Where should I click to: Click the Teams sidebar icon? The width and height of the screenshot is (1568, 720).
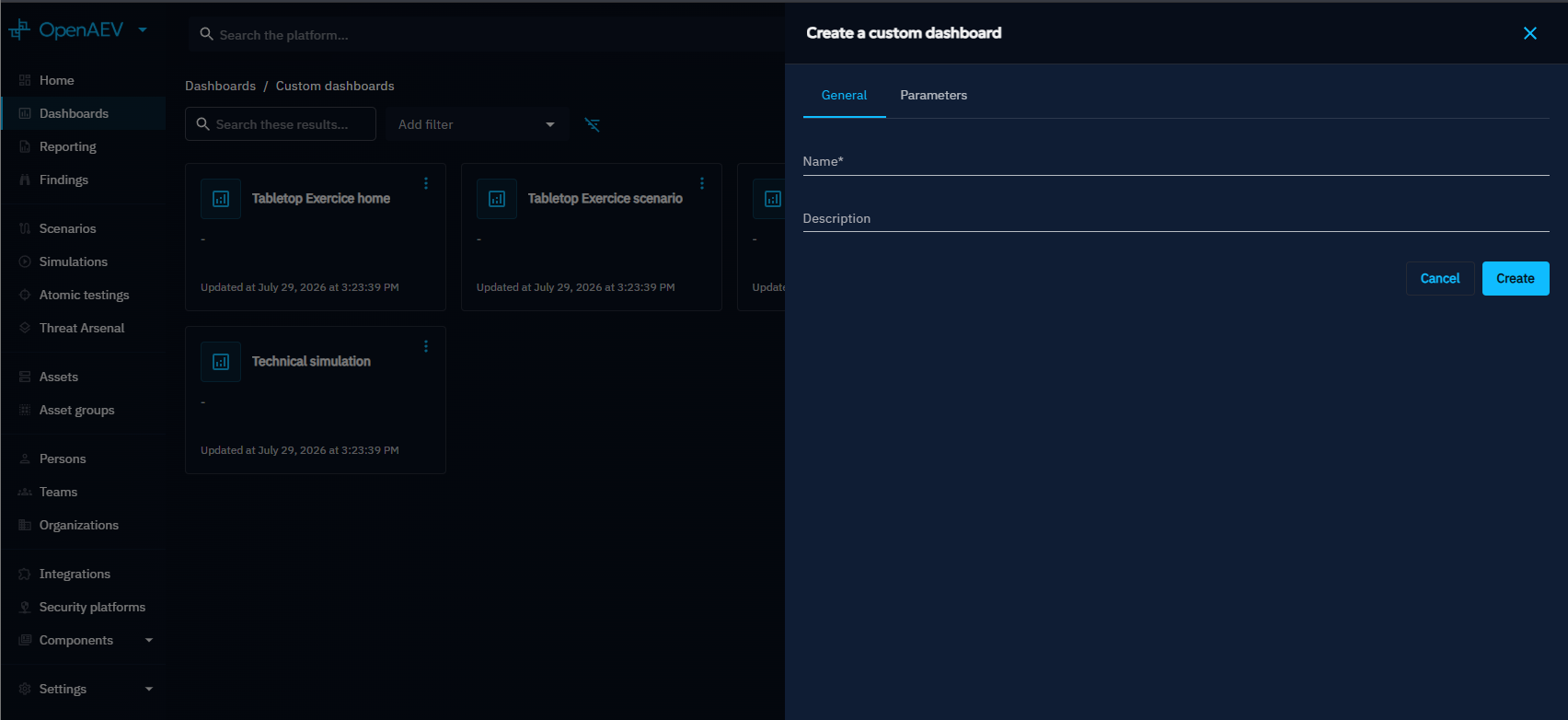pyautogui.click(x=25, y=492)
